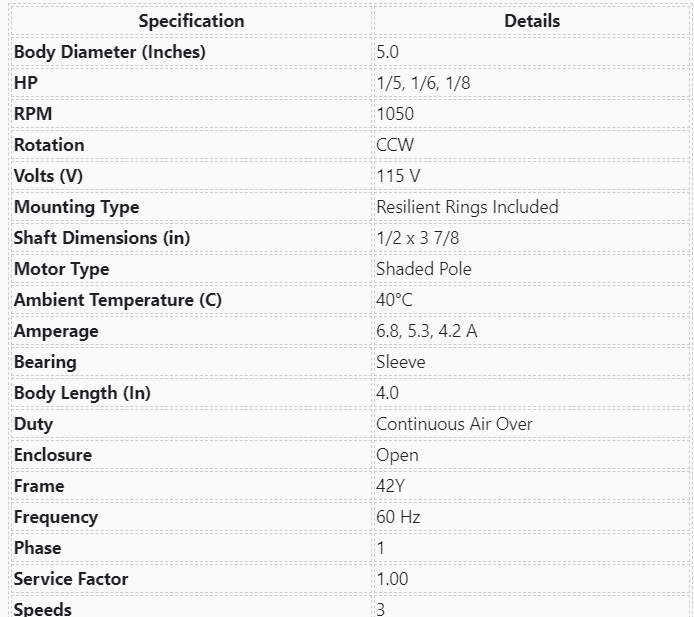Click the Body Length (In) label
Viewport: 694px width, 617px height.
[82, 393]
